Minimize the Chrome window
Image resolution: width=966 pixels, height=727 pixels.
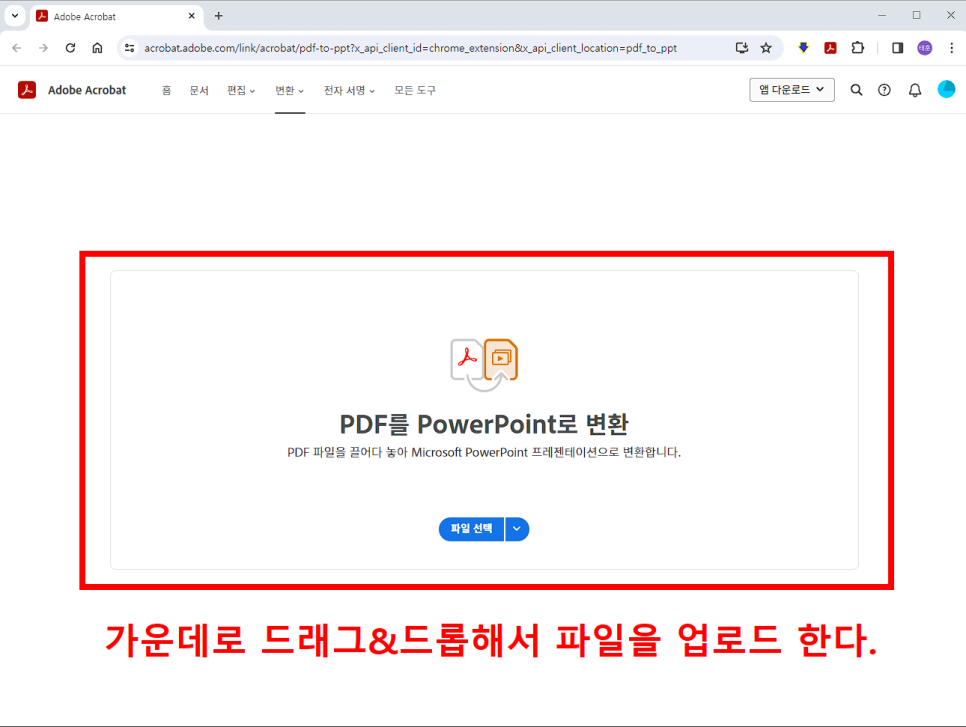point(882,15)
